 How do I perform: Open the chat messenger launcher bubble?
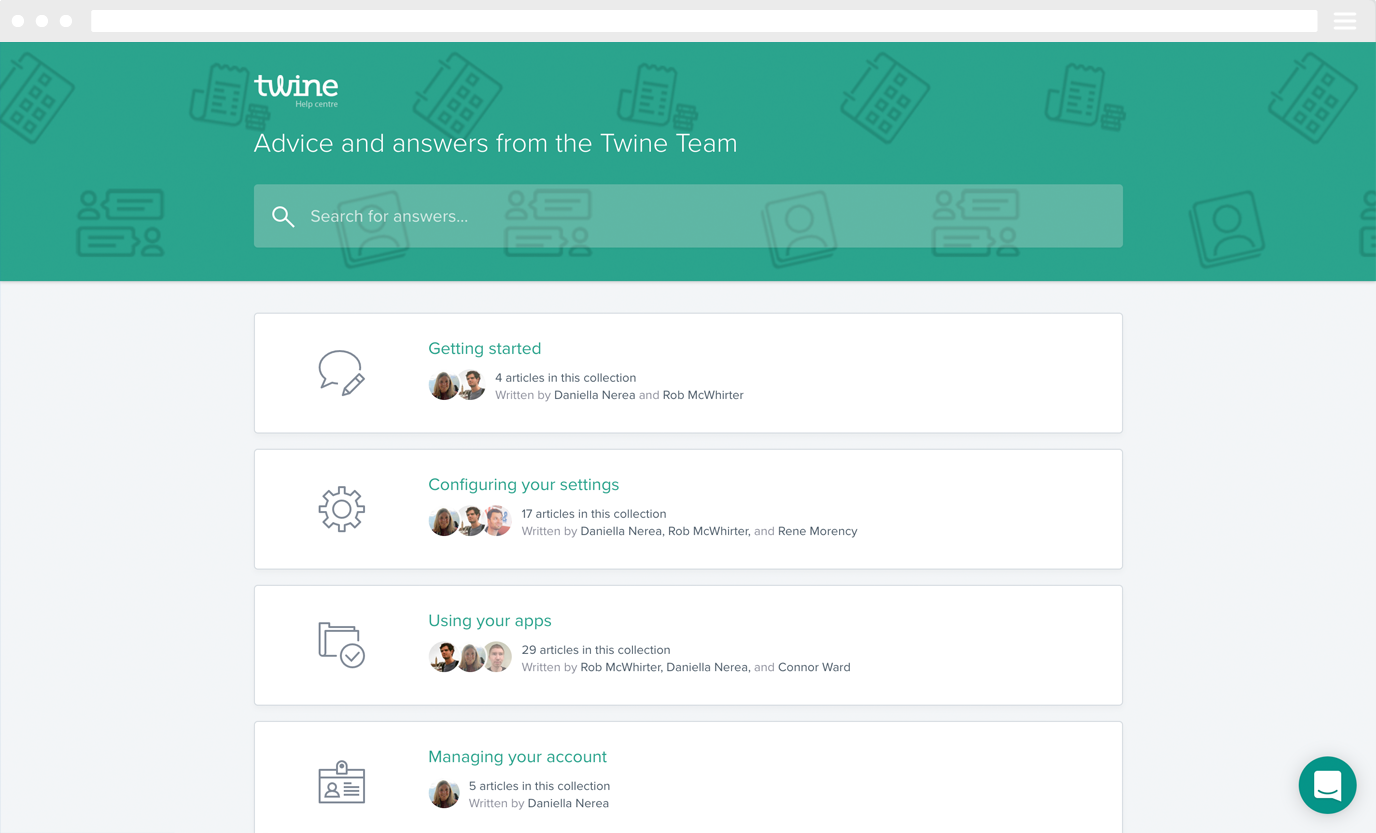click(1327, 785)
